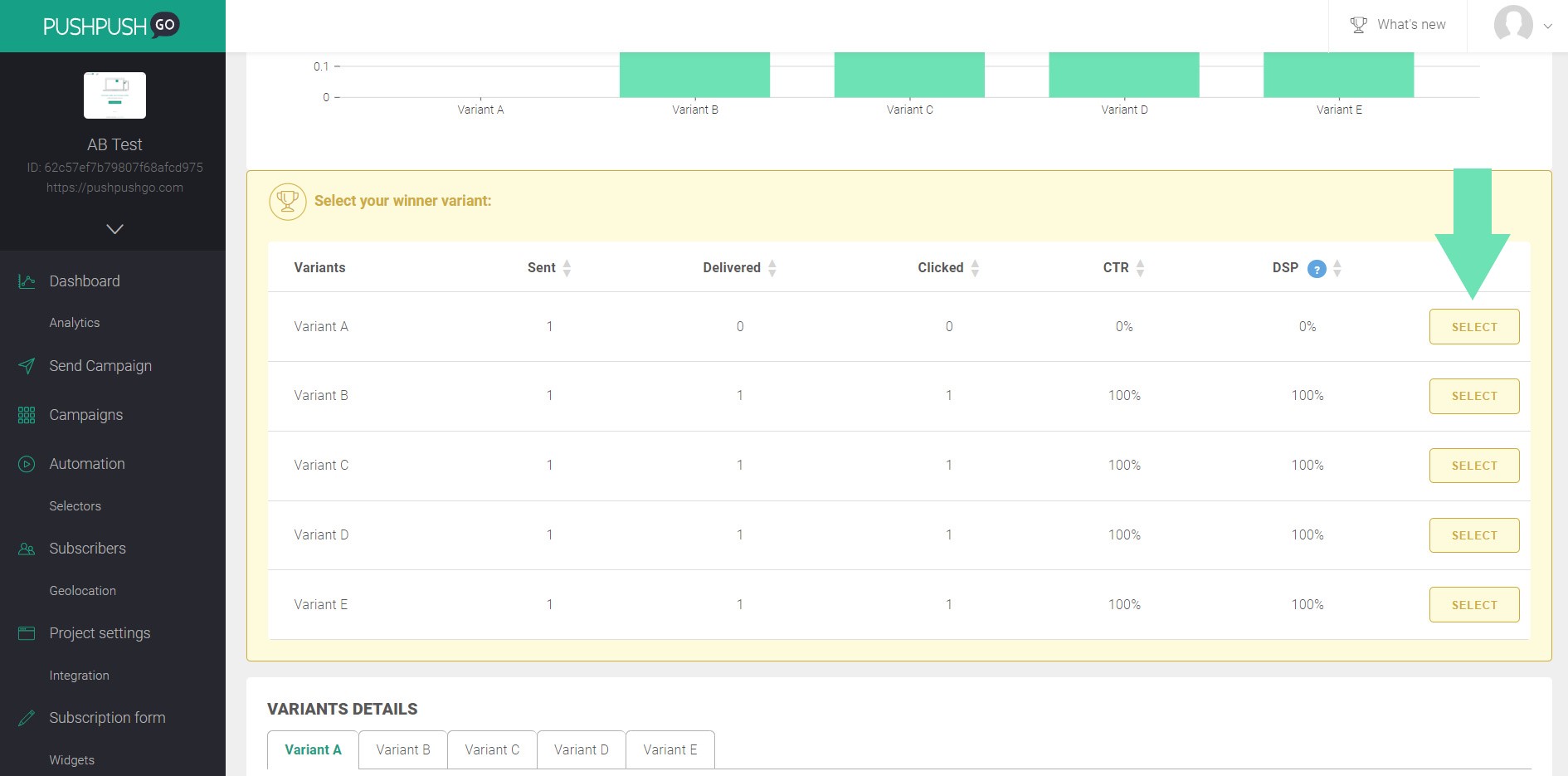Switch to the Variant A details tab
The width and height of the screenshot is (1568, 776).
pyautogui.click(x=313, y=750)
